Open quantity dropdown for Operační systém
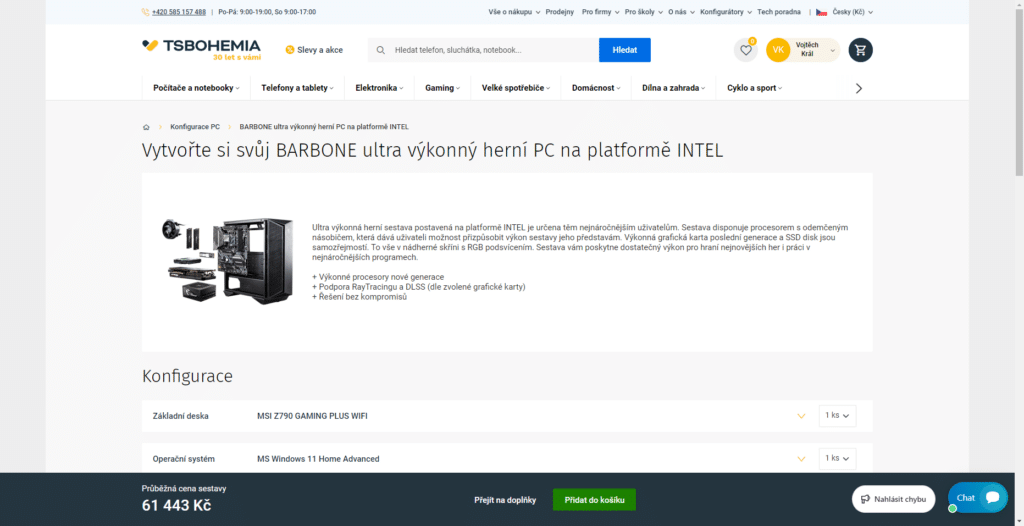 837,458
